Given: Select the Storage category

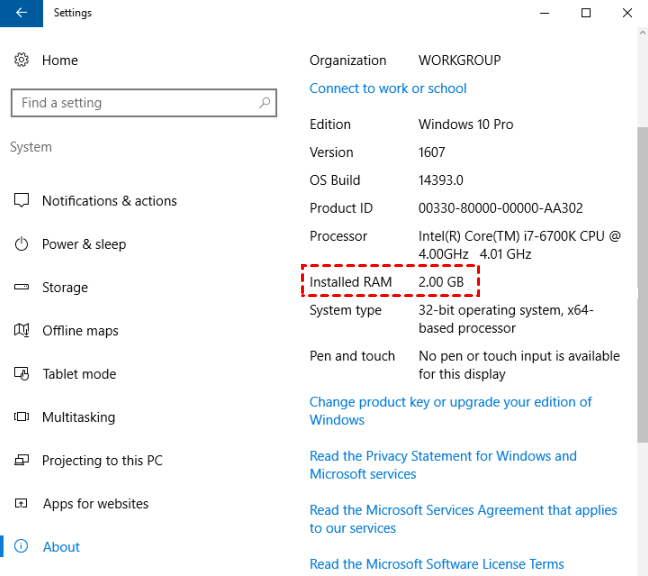Looking at the screenshot, I should click(x=65, y=287).
